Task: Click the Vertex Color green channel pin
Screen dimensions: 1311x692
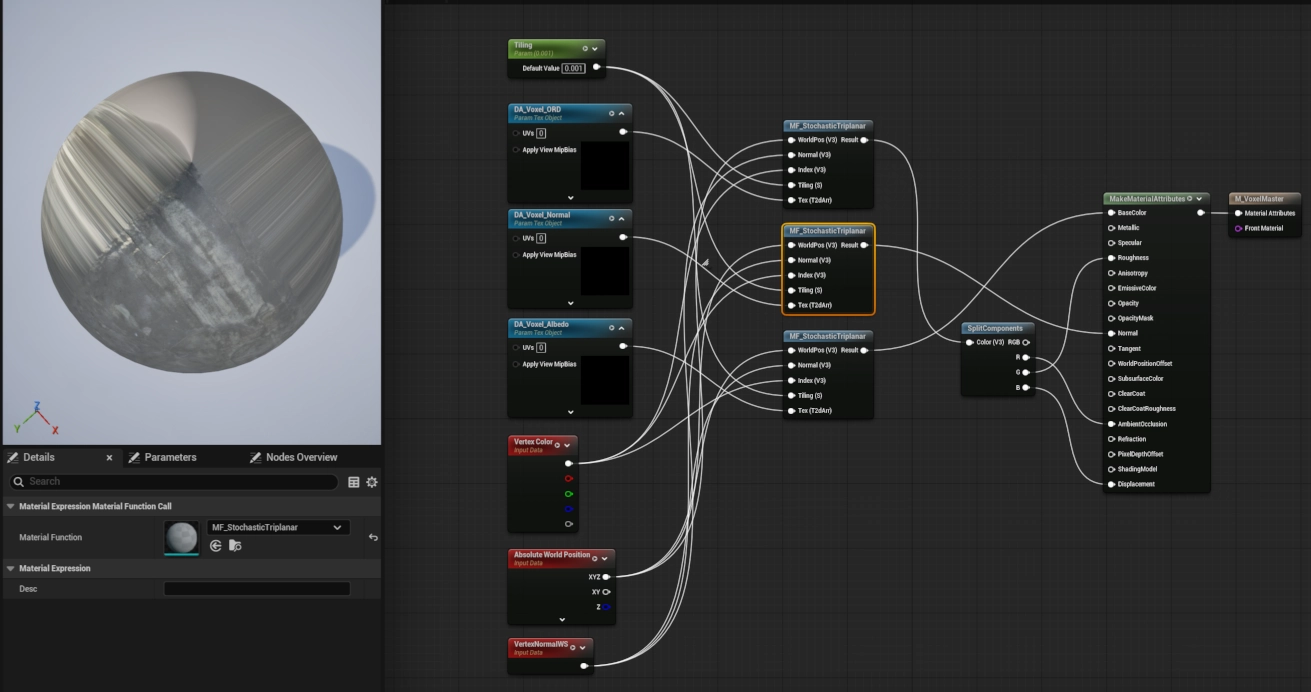Action: pyautogui.click(x=569, y=493)
